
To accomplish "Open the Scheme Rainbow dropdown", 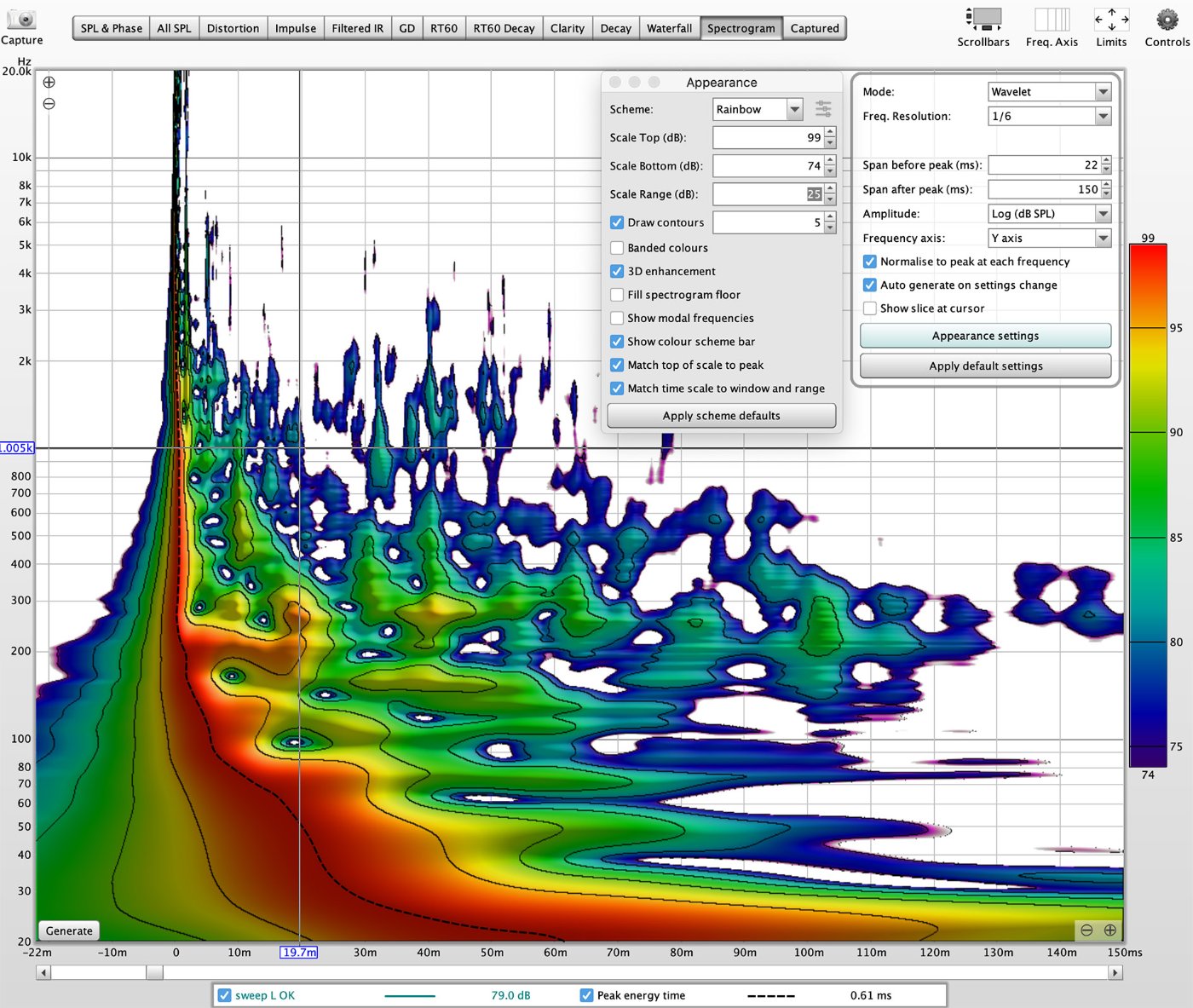I will (x=758, y=109).
